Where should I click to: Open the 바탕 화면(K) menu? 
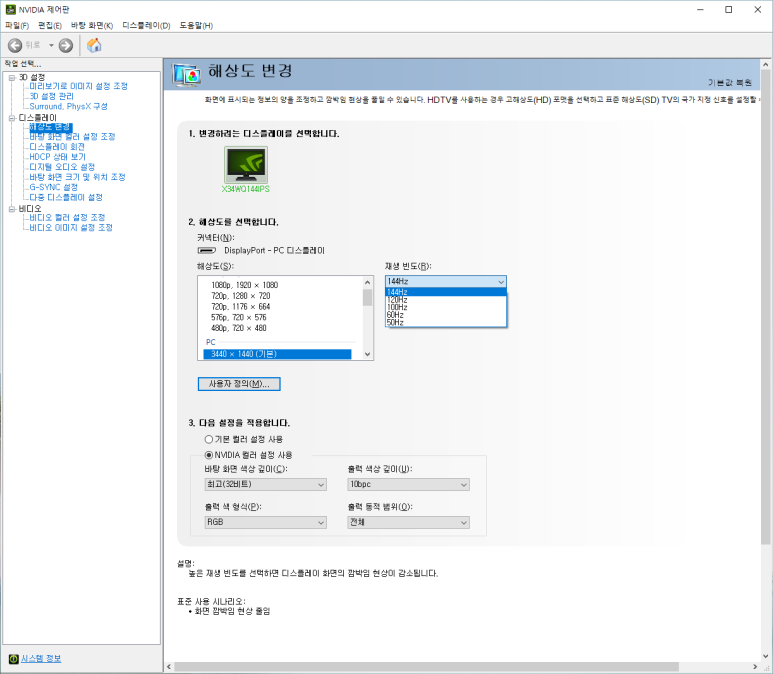[x=92, y=26]
